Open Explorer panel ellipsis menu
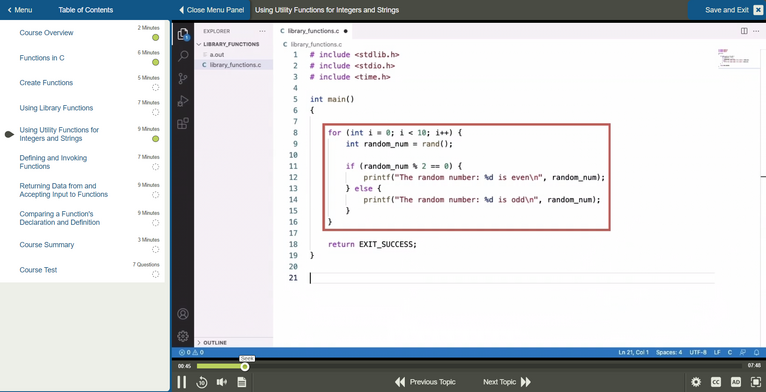This screenshot has width=766, height=392. pyautogui.click(x=263, y=31)
